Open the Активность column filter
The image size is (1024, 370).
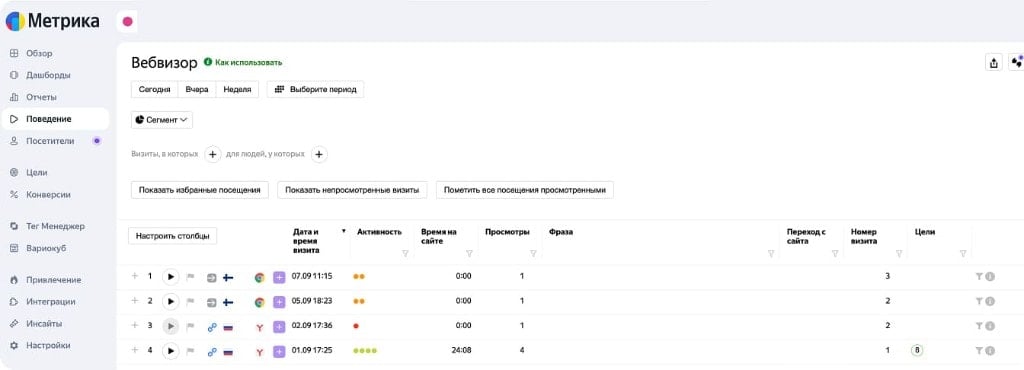405,254
